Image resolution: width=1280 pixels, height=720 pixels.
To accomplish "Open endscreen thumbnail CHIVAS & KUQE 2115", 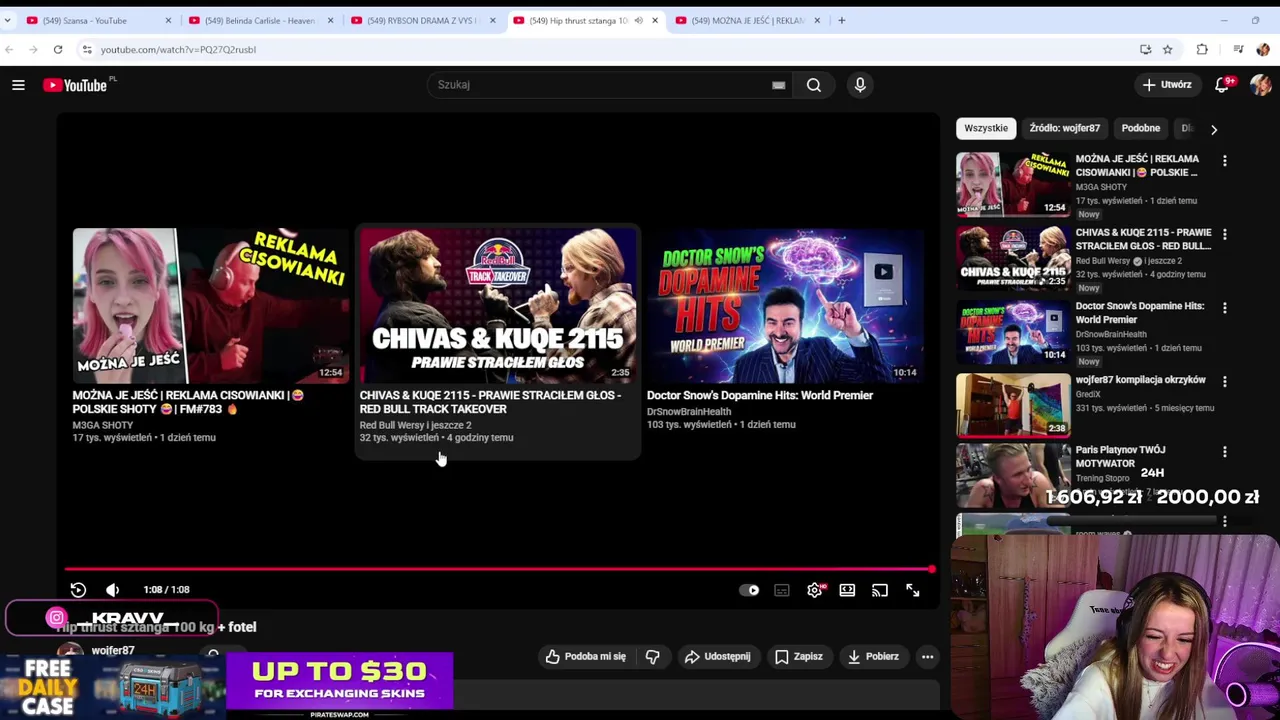I will [498, 306].
